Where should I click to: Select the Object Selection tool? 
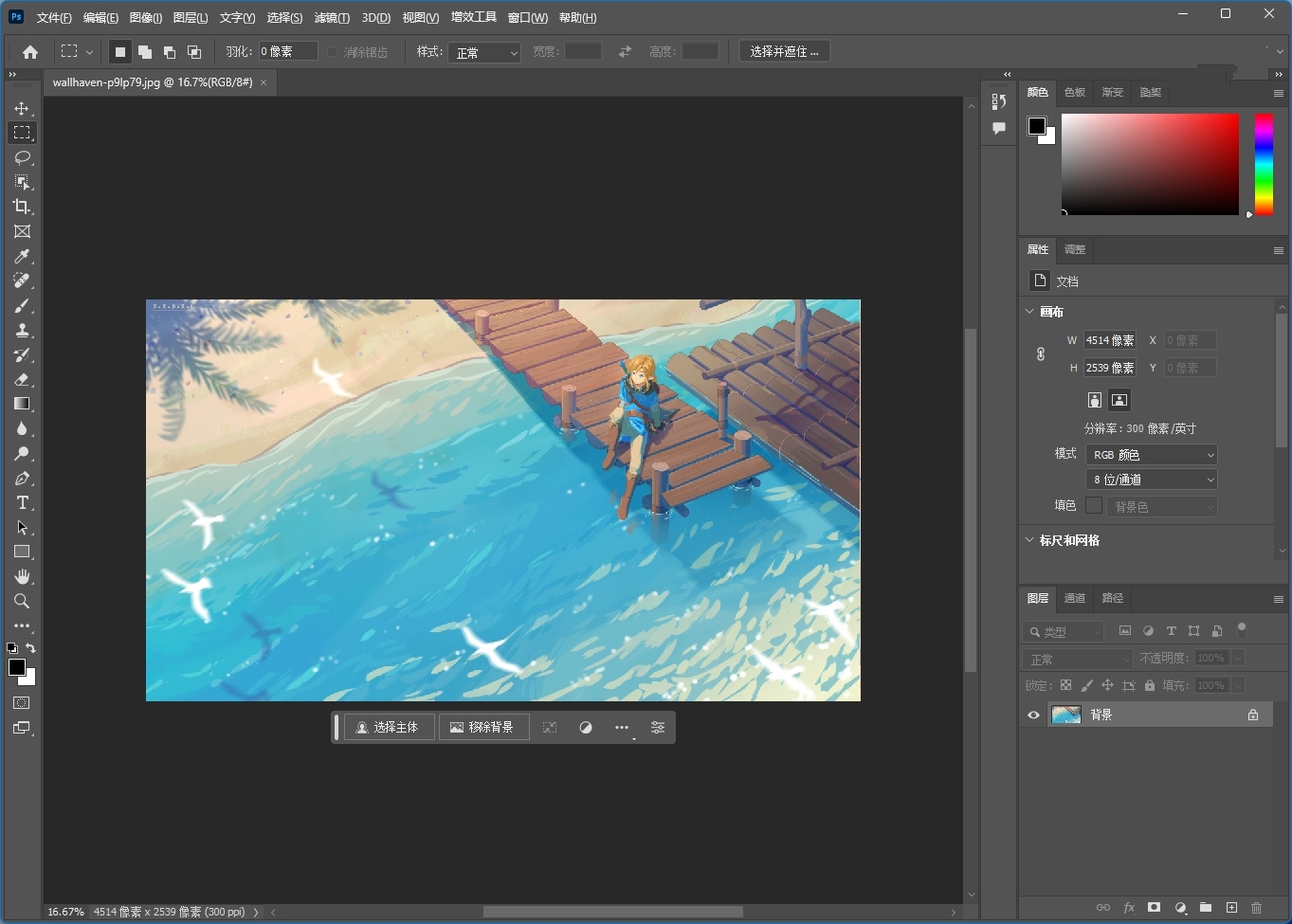tap(22, 182)
